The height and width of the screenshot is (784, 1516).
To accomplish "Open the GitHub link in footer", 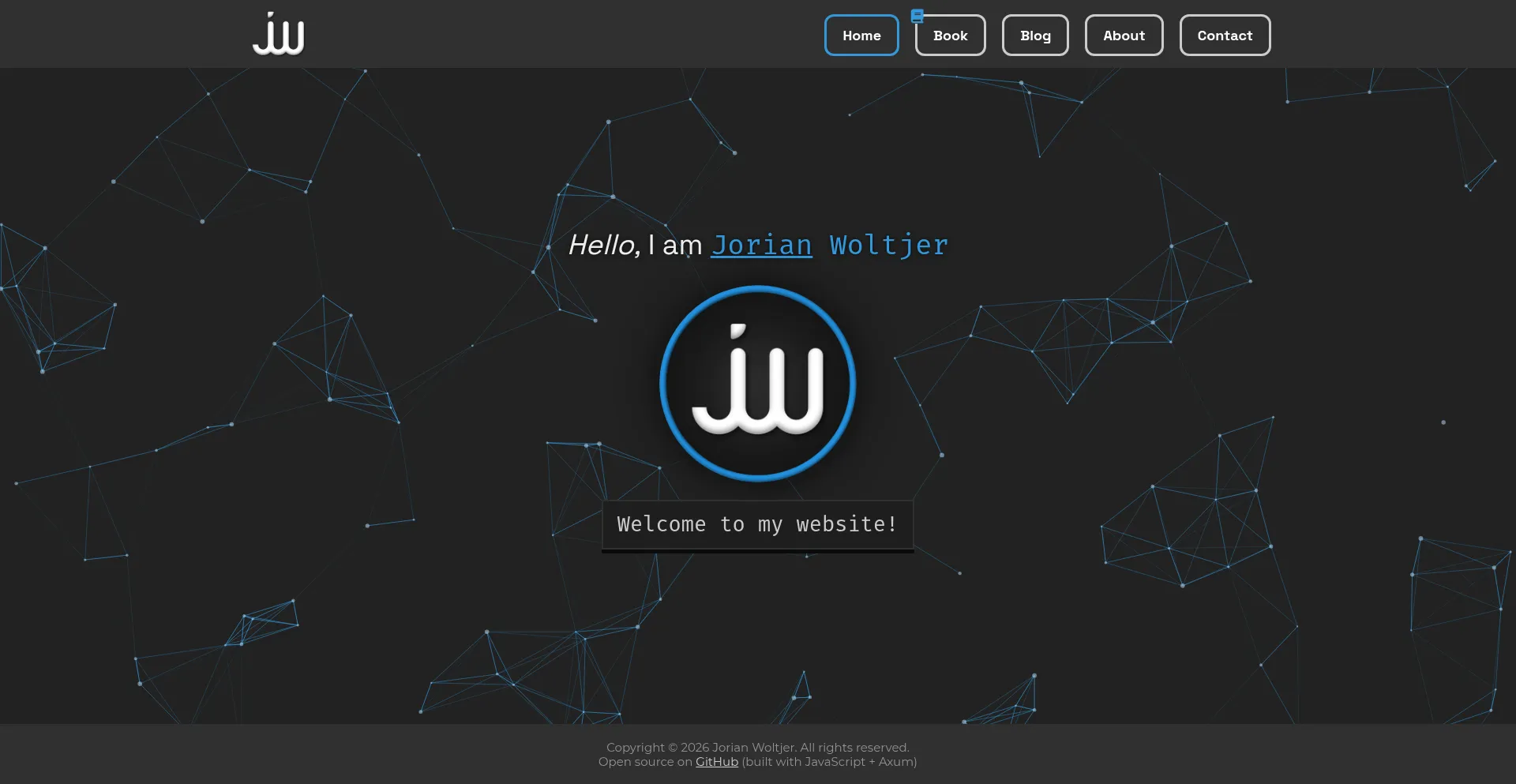I will (716, 762).
